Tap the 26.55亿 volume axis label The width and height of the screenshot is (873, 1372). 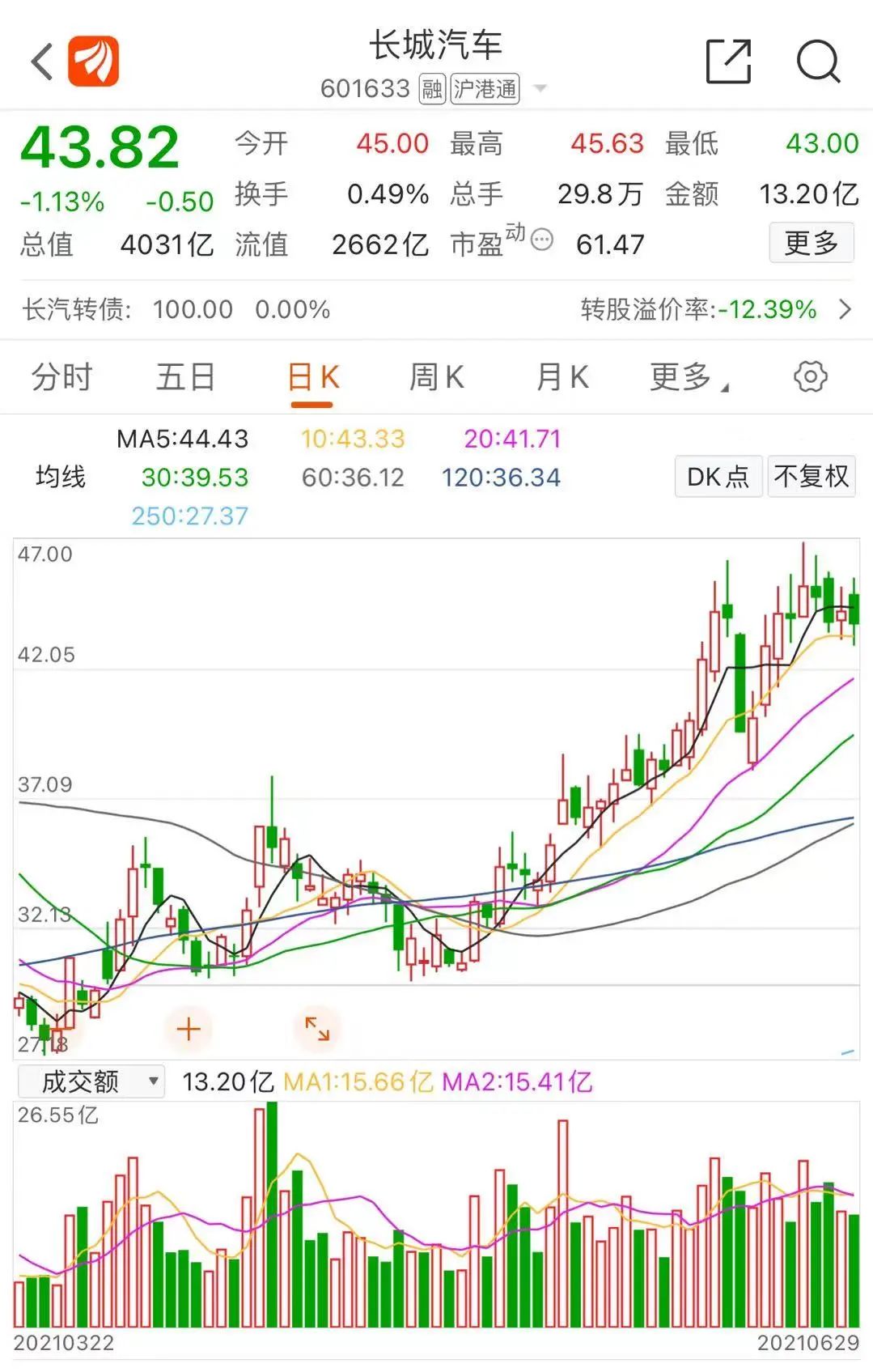coord(58,1115)
